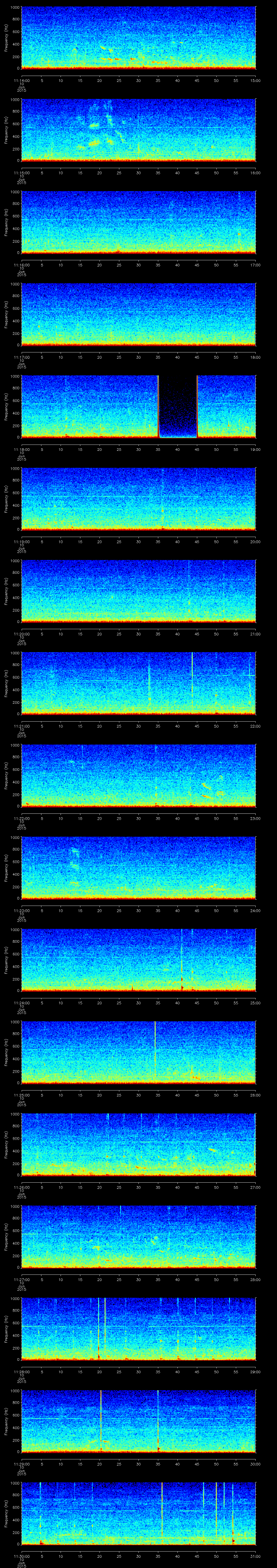Viewport: 277px width, 1568px height.
Task: Click the "11:24:00" start time label
Action: 21,1003
